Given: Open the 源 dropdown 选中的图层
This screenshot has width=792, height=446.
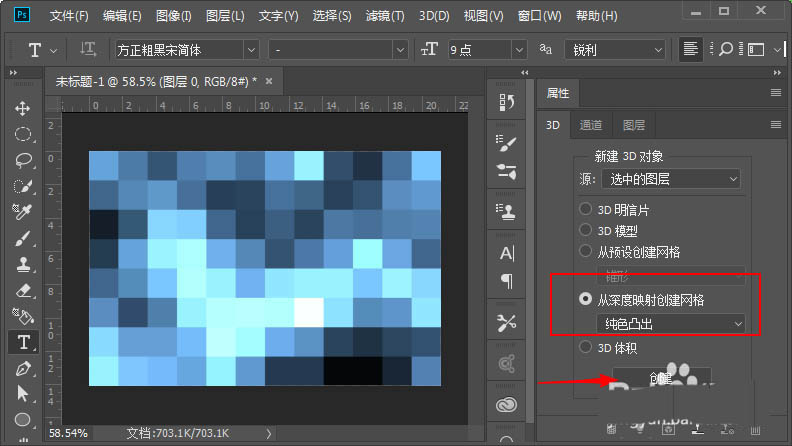Looking at the screenshot, I should (671, 179).
